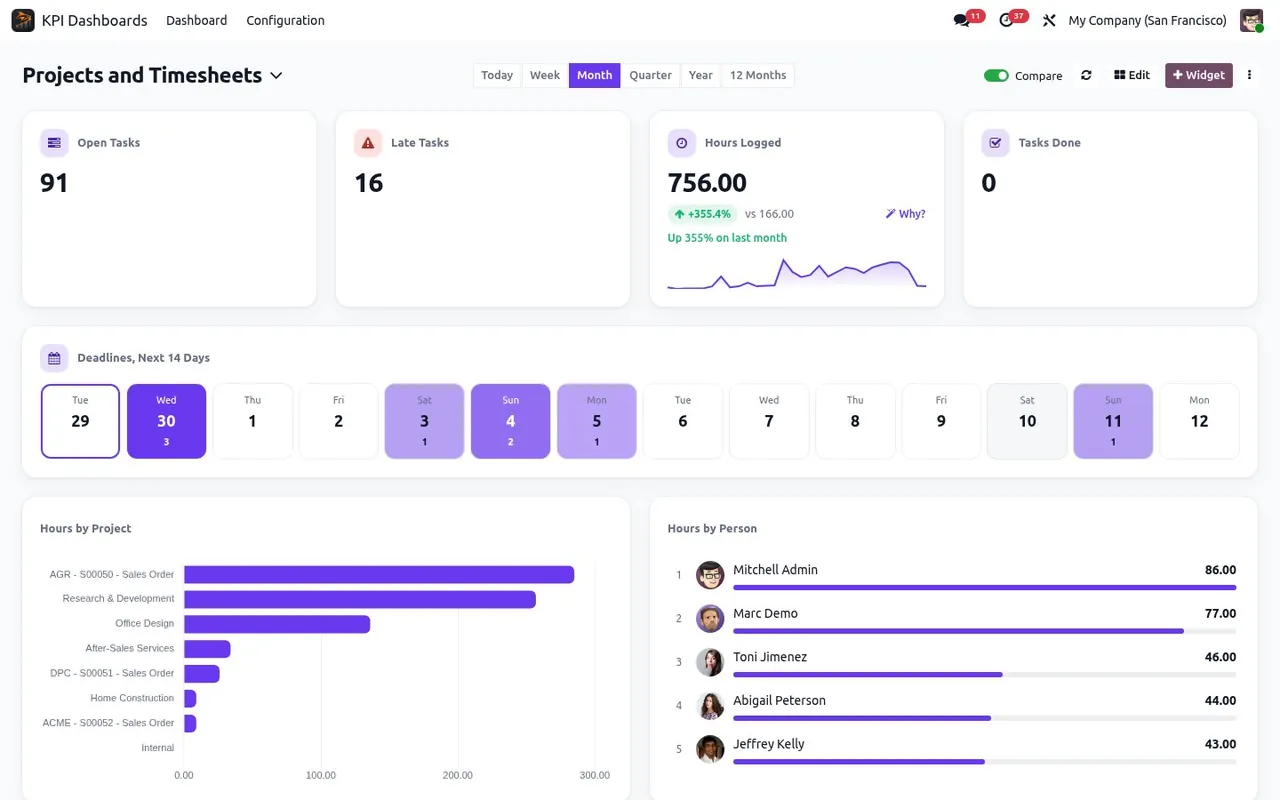
Task: Select Sat 10 deadline day
Action: click(x=1027, y=421)
